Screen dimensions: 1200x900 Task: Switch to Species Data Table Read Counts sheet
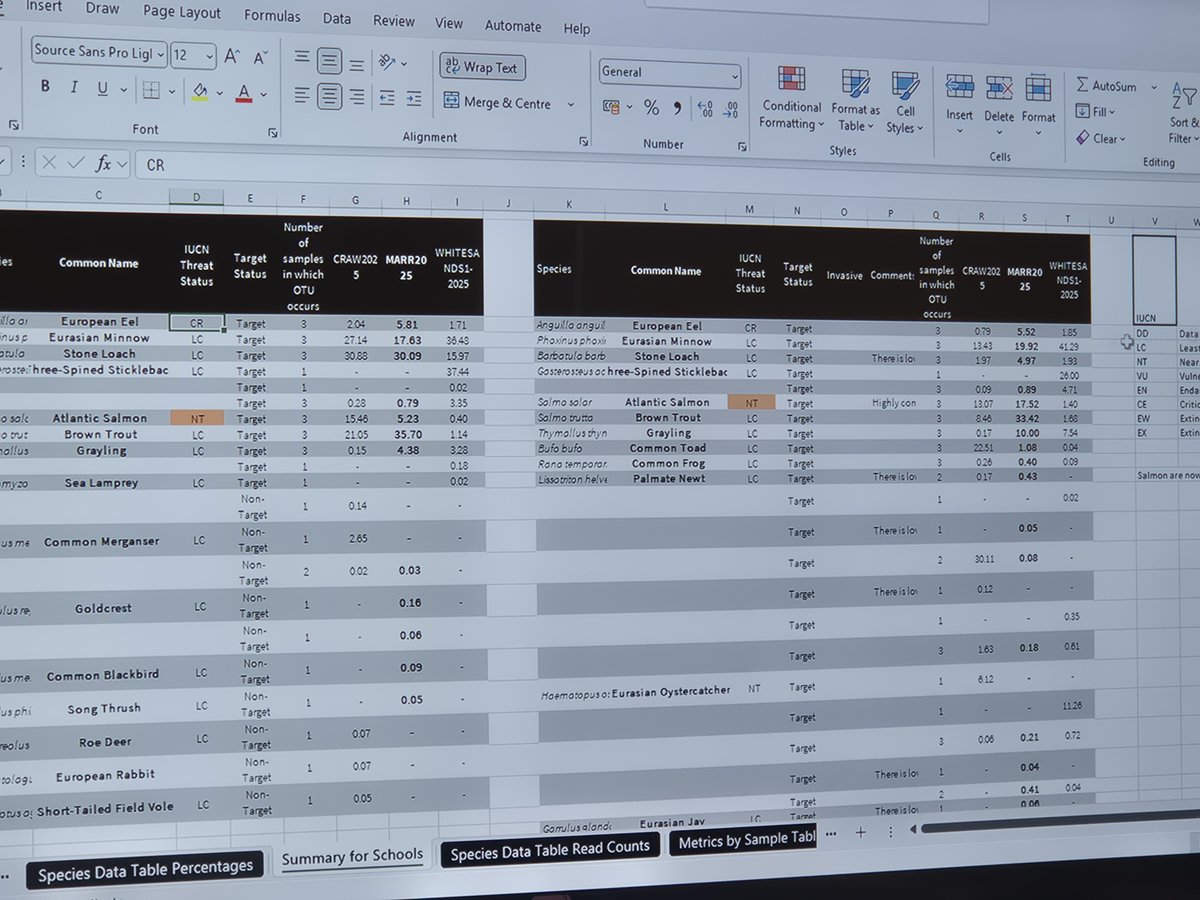(549, 849)
